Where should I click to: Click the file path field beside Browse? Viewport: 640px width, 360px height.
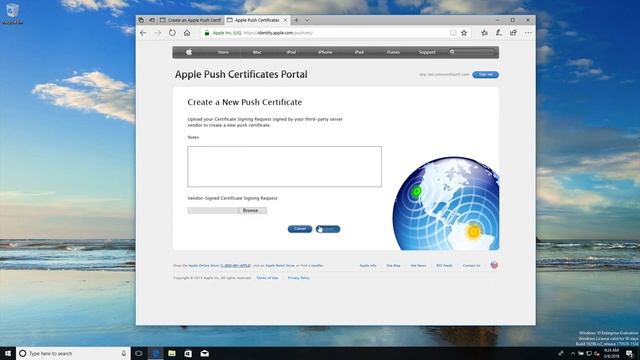pyautogui.click(x=213, y=211)
